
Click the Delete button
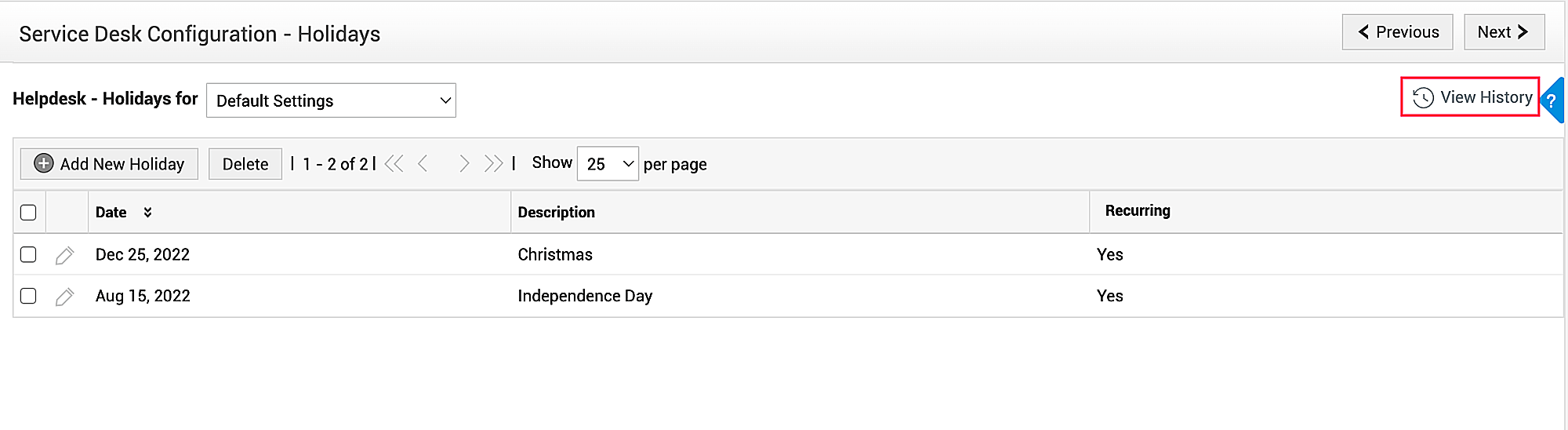point(245,164)
